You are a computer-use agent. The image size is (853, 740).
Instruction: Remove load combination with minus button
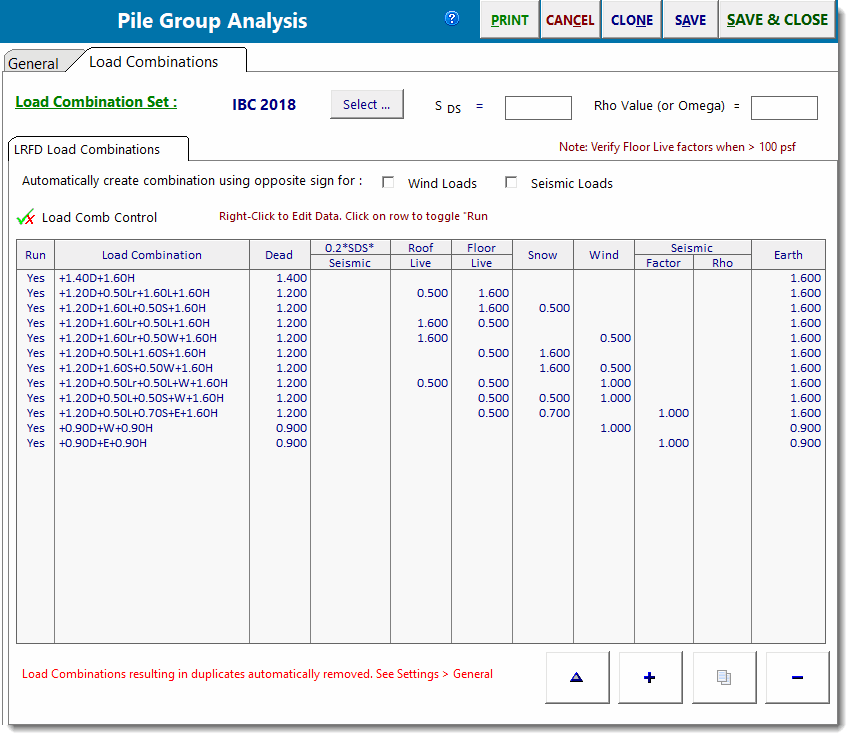pos(797,677)
